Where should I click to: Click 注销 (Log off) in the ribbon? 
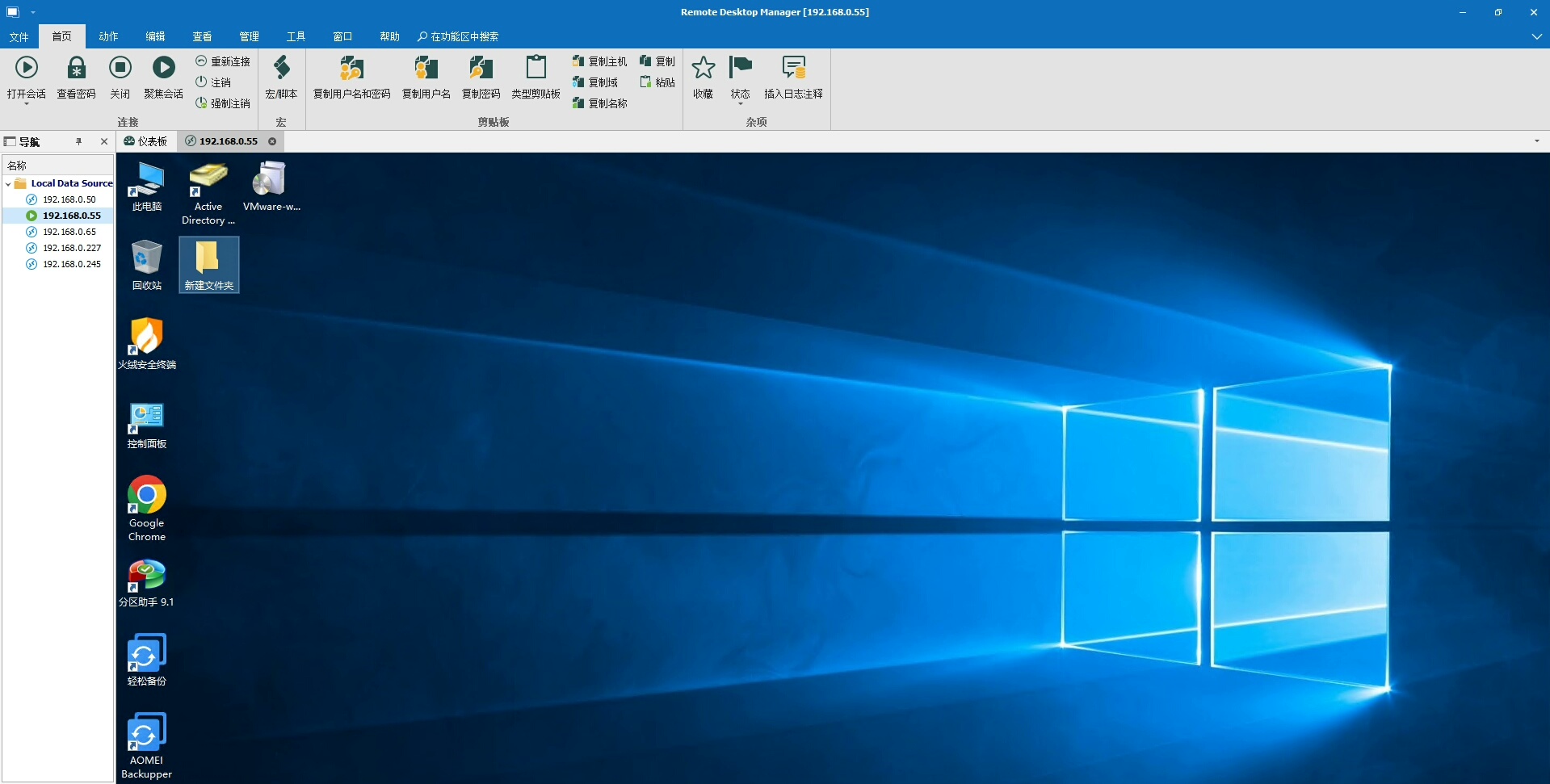tap(213, 82)
